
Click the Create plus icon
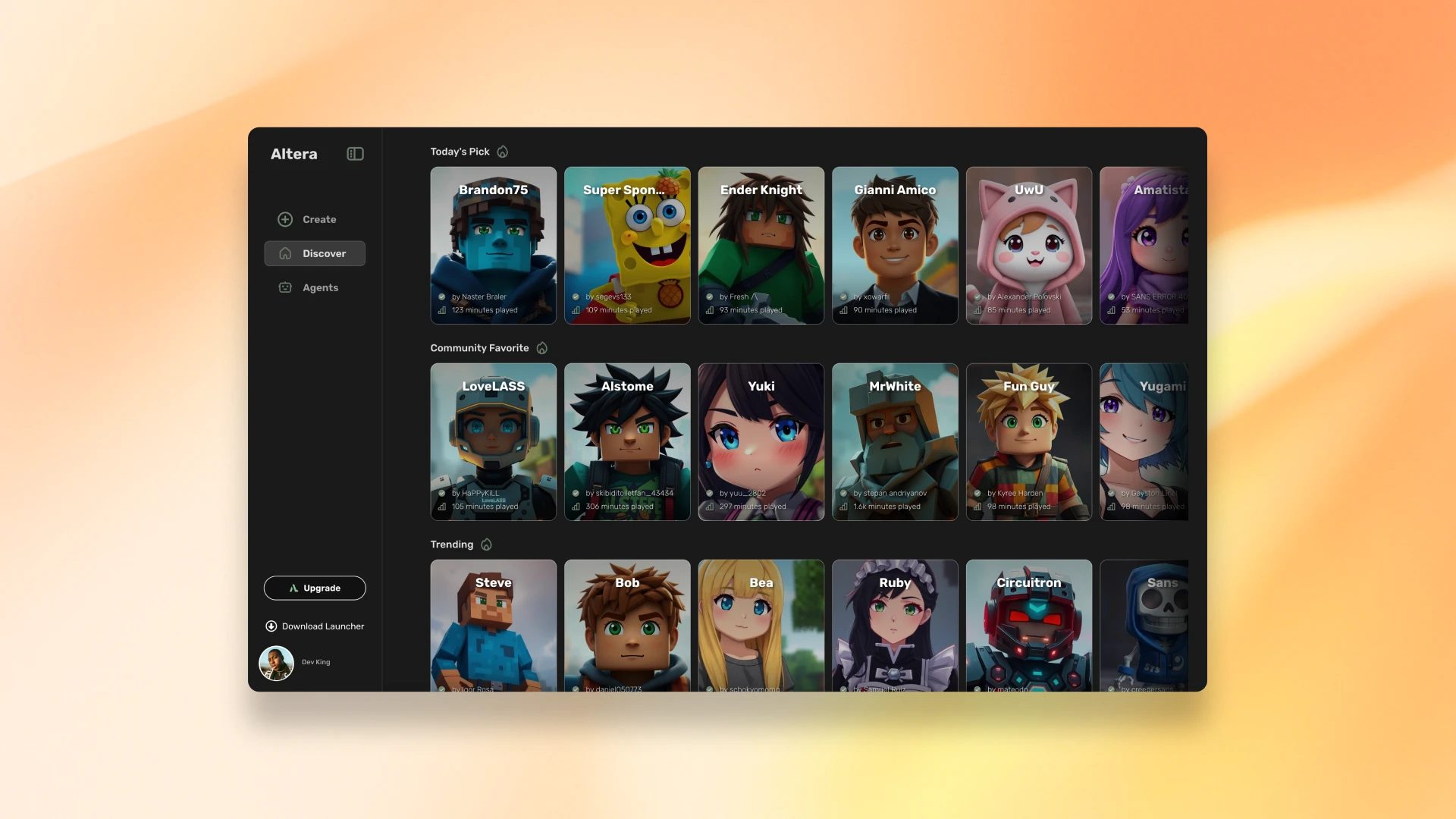(x=285, y=219)
